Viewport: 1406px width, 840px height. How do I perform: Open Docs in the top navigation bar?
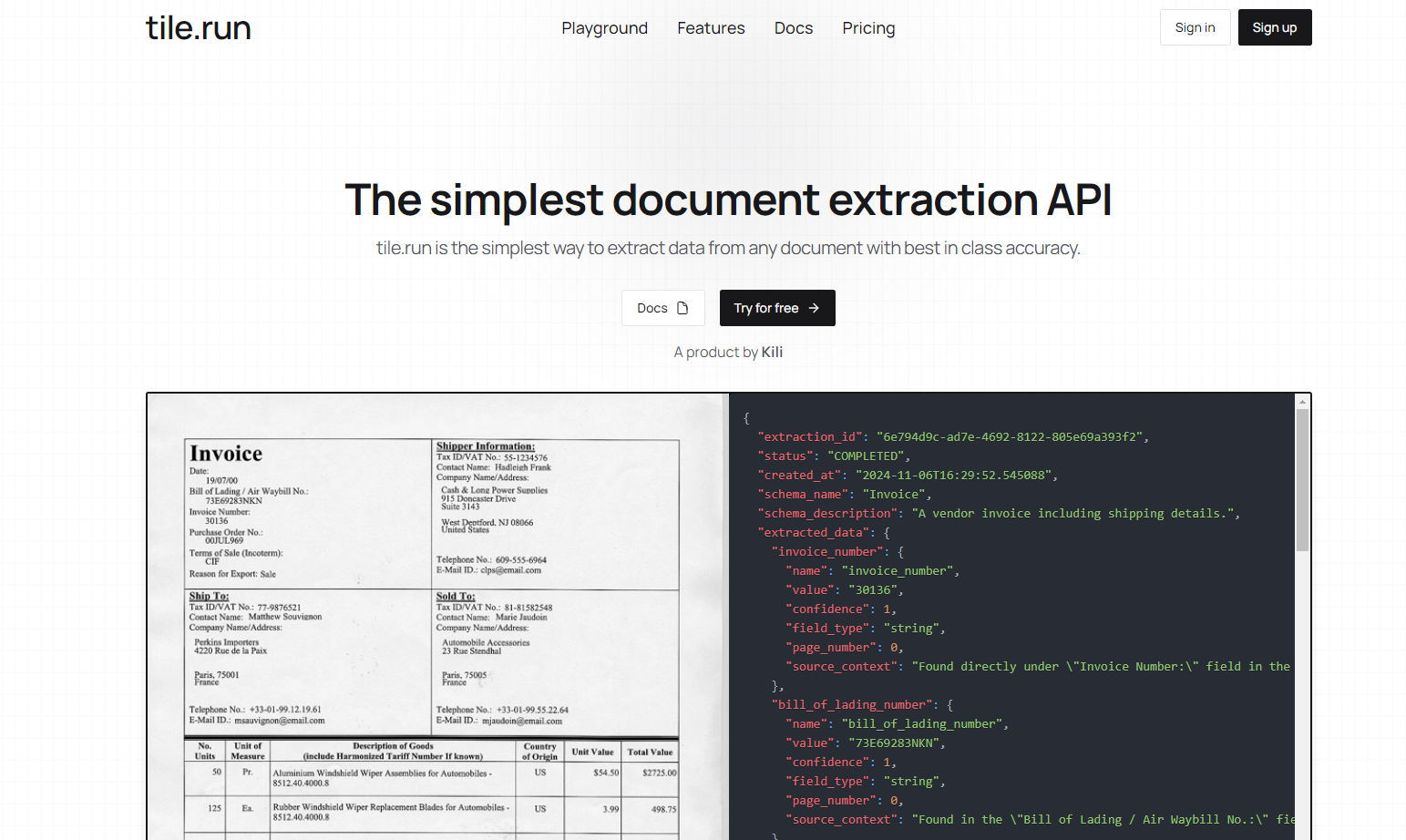[793, 28]
